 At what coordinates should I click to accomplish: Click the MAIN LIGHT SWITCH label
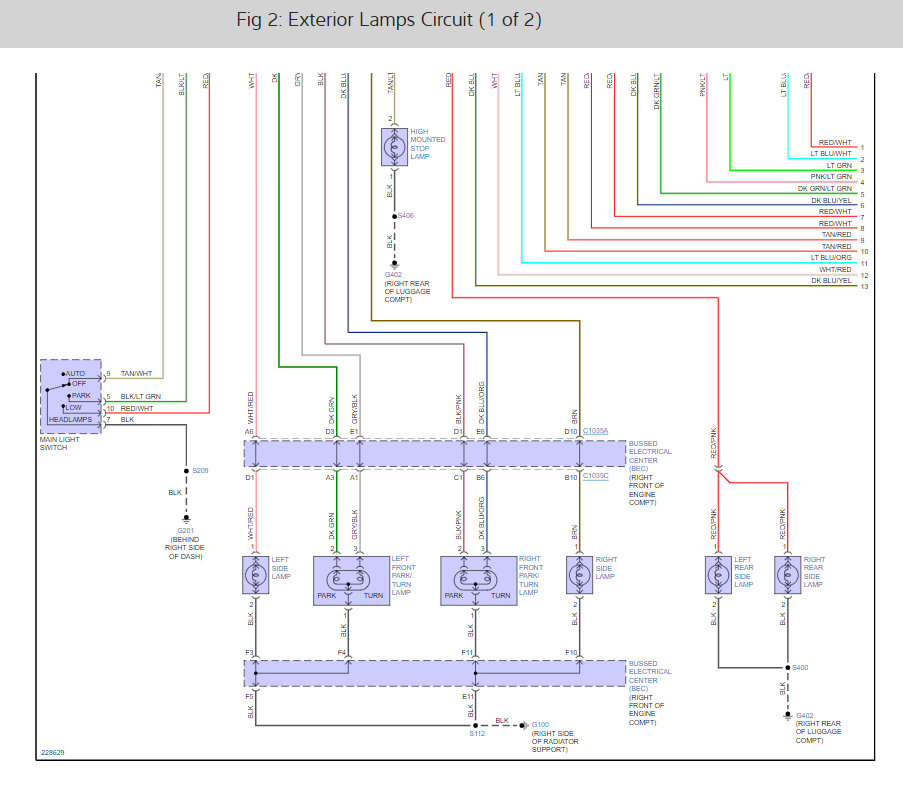(59, 443)
